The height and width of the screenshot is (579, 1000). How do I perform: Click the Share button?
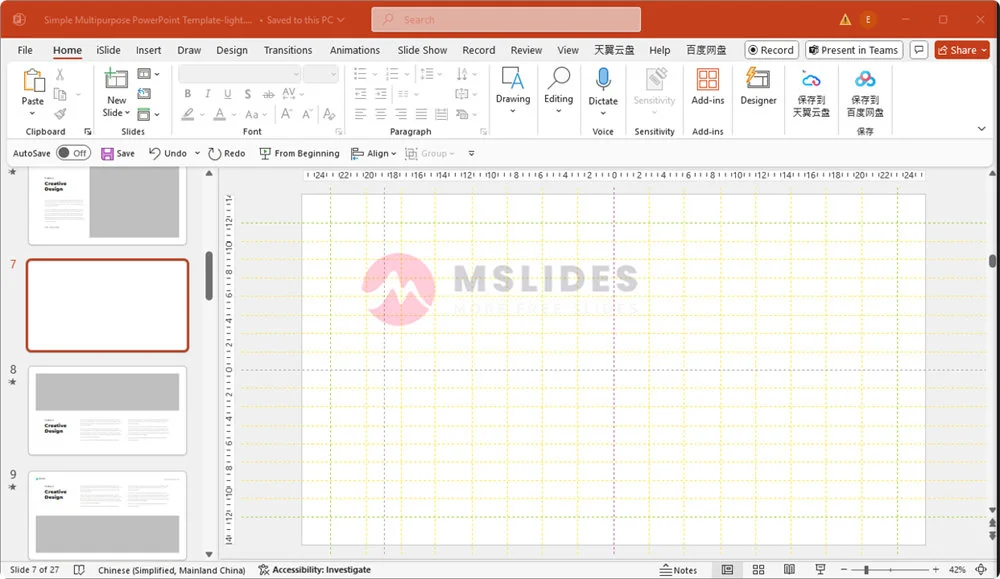pos(962,50)
